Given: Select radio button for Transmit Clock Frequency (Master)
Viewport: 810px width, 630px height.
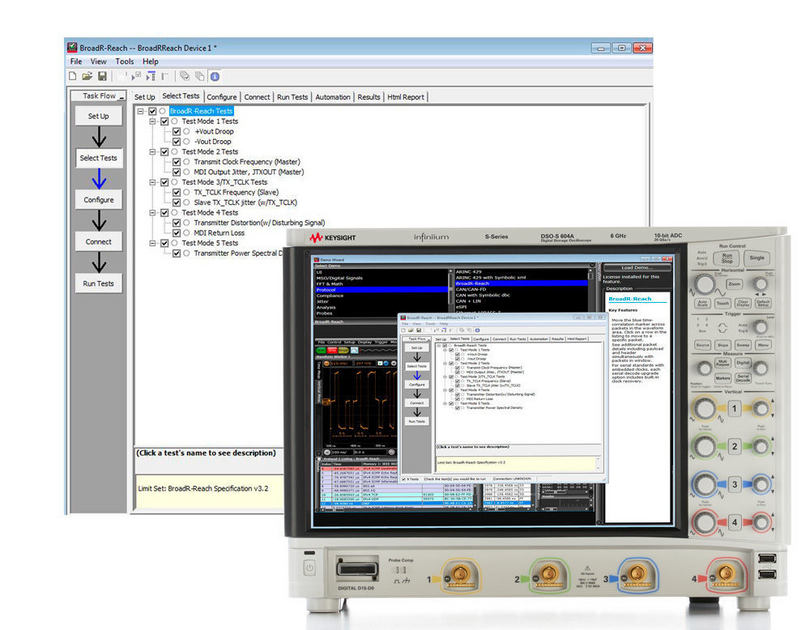Looking at the screenshot, I should coord(187,162).
